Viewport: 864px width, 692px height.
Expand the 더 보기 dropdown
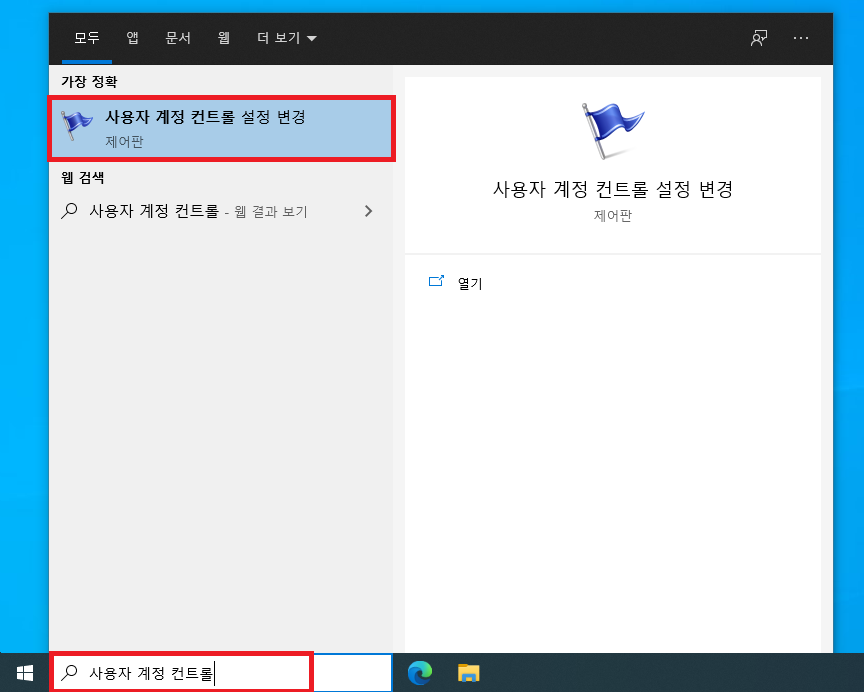tap(287, 38)
